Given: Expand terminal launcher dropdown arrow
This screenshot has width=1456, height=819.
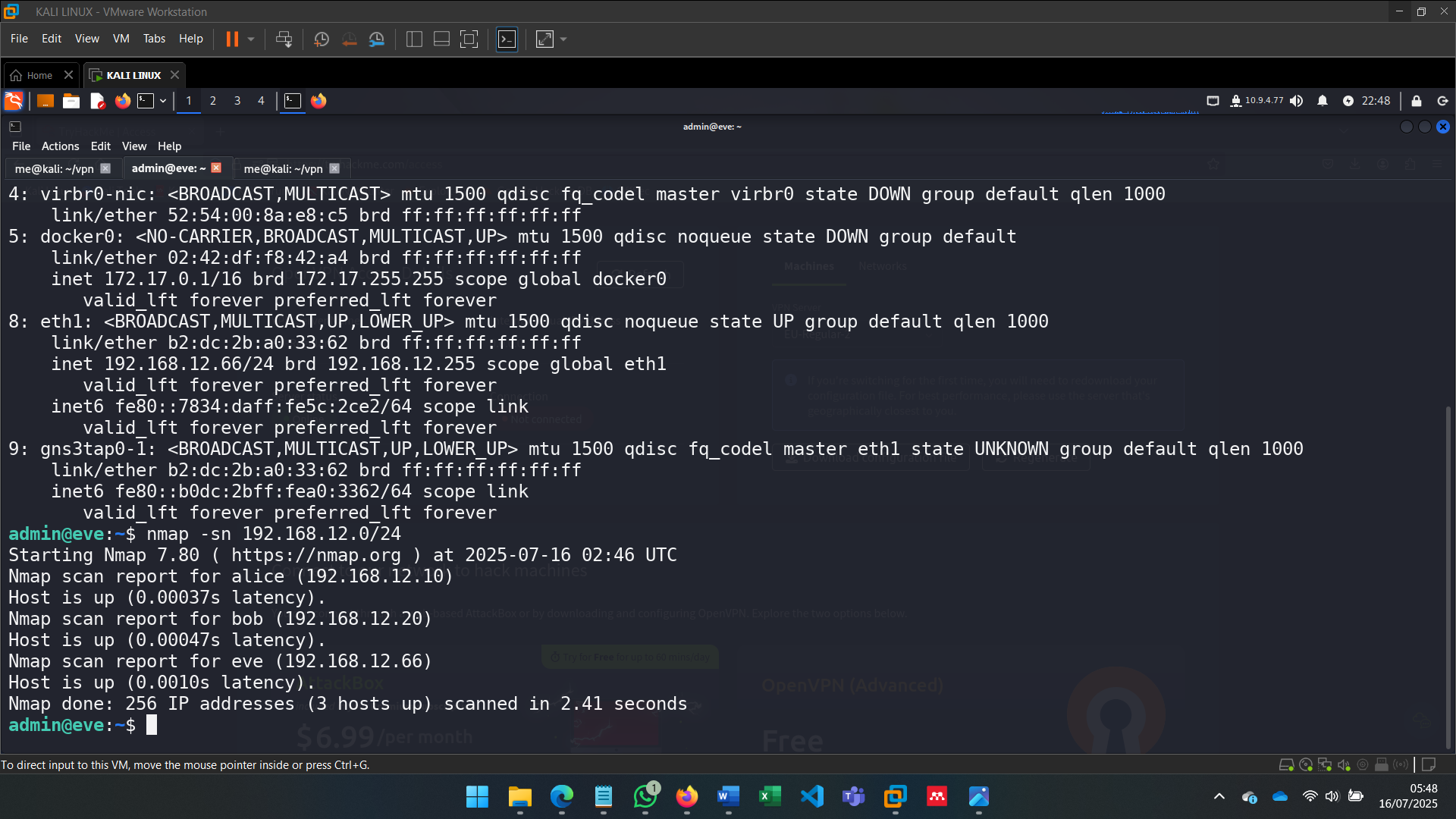Looking at the screenshot, I should pyautogui.click(x=163, y=101).
